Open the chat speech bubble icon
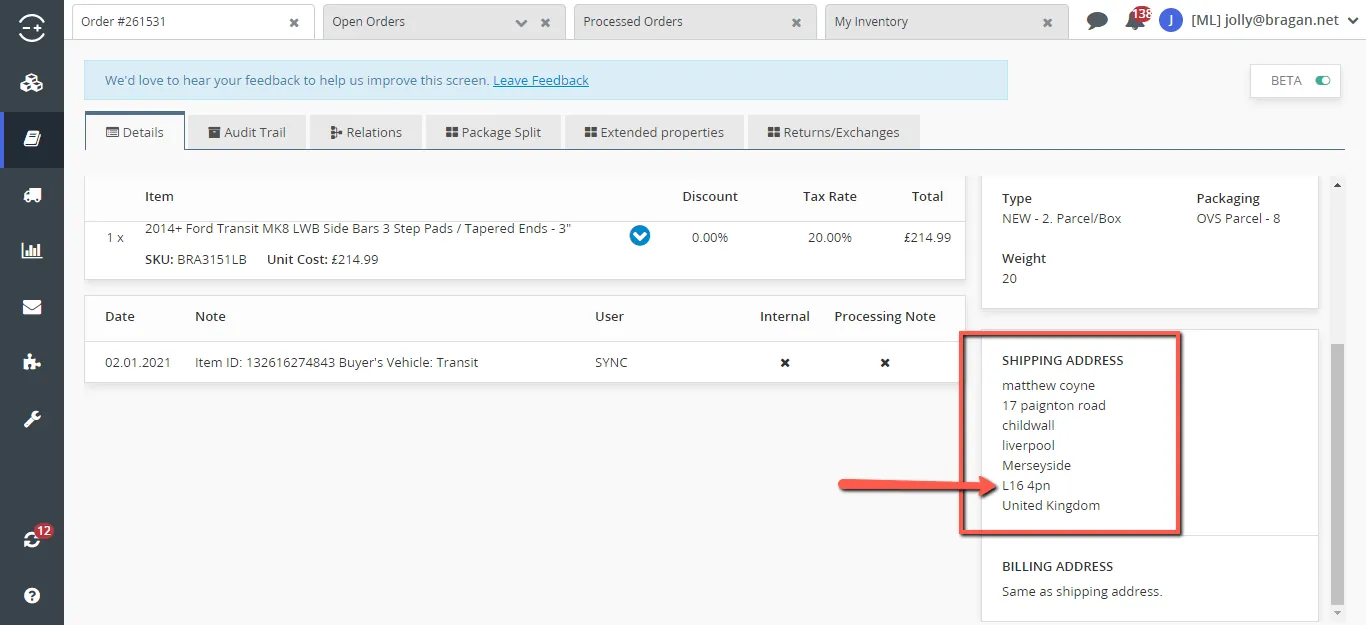 (x=1097, y=21)
